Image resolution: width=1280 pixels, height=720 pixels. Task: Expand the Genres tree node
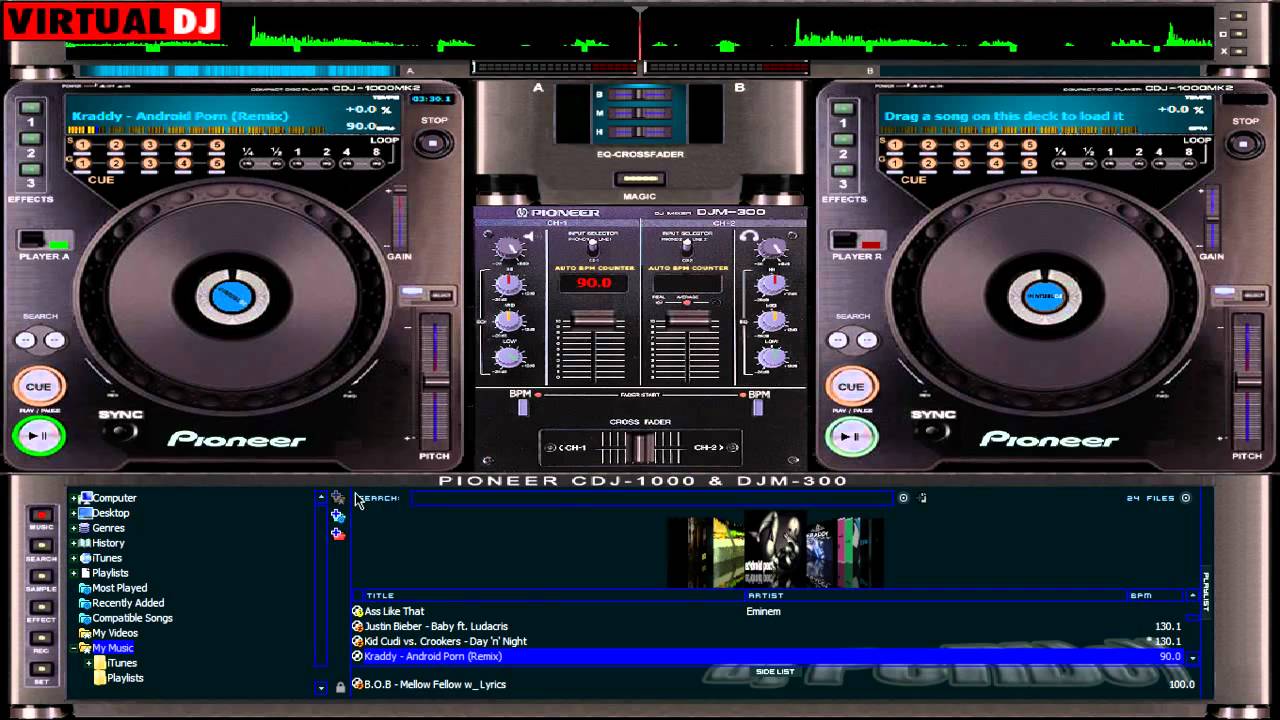click(73, 528)
